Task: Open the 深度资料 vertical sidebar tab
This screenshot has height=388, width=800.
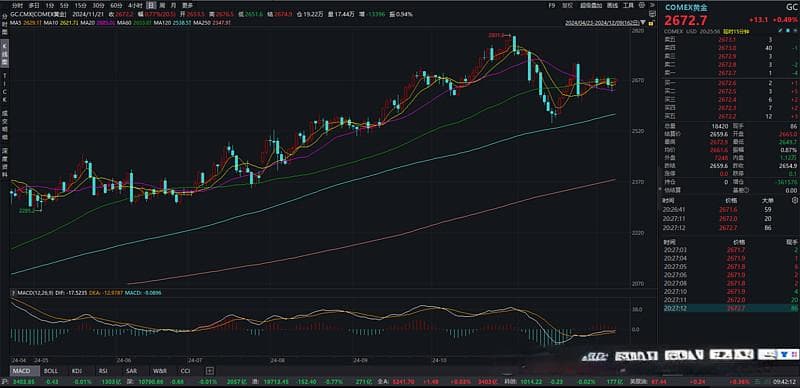Action: pos(5,163)
